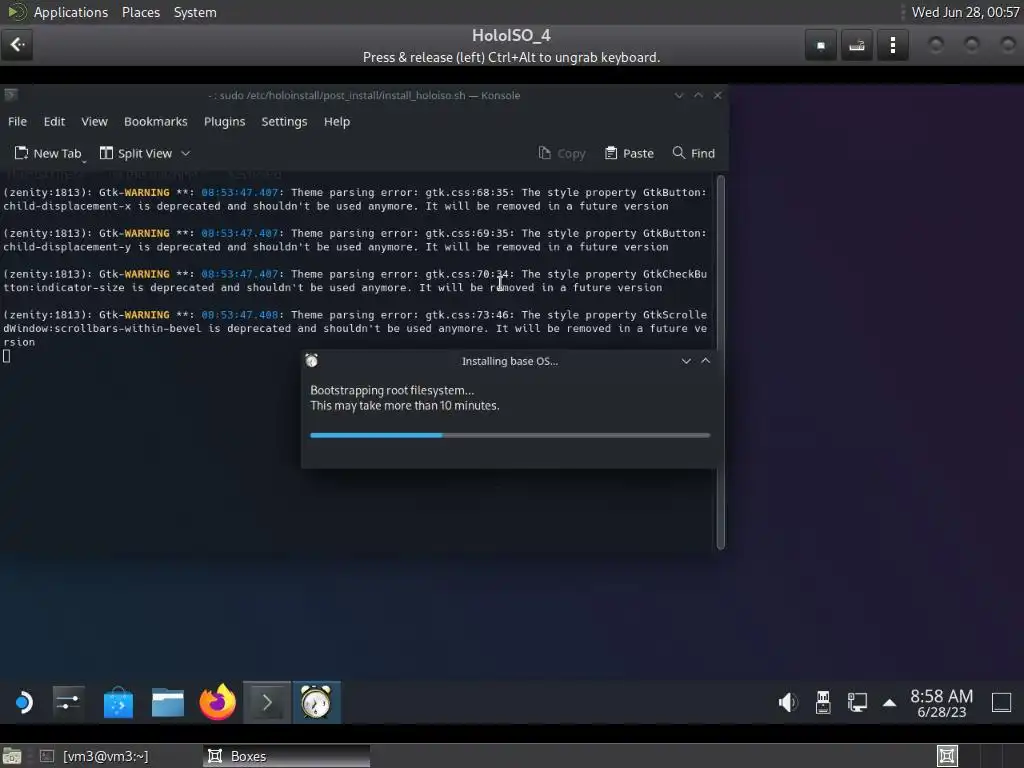Click the alarm clock icon in dialog title
The image size is (1024, 768).
tap(312, 360)
